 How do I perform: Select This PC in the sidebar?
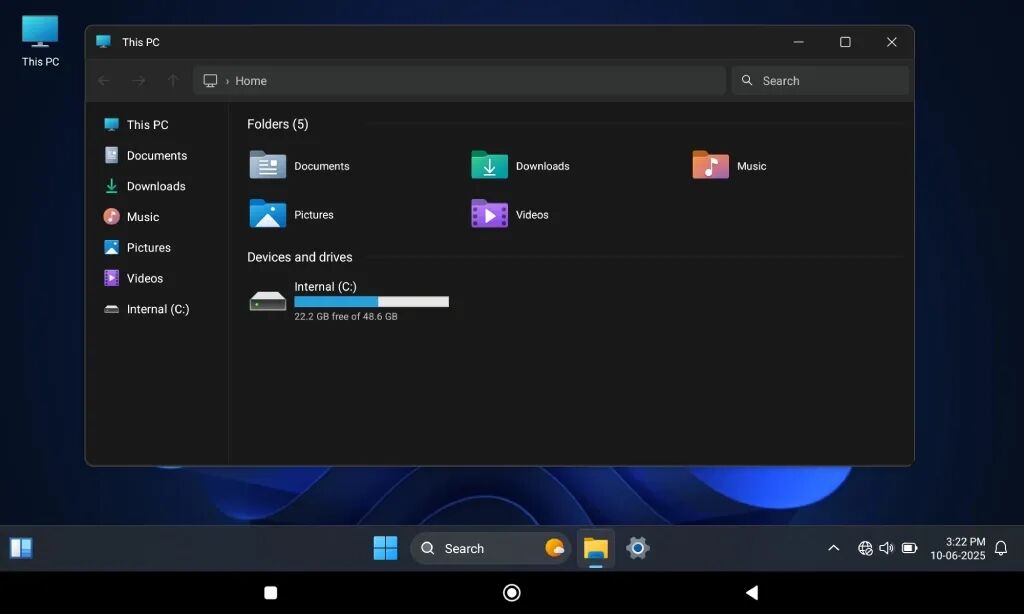coord(147,125)
